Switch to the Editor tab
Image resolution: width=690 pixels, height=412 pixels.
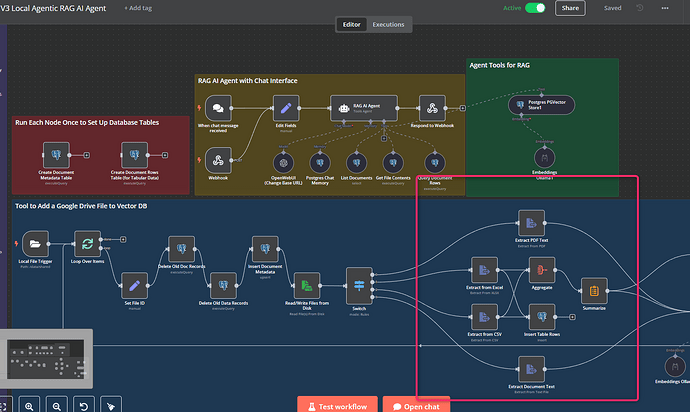(352, 25)
